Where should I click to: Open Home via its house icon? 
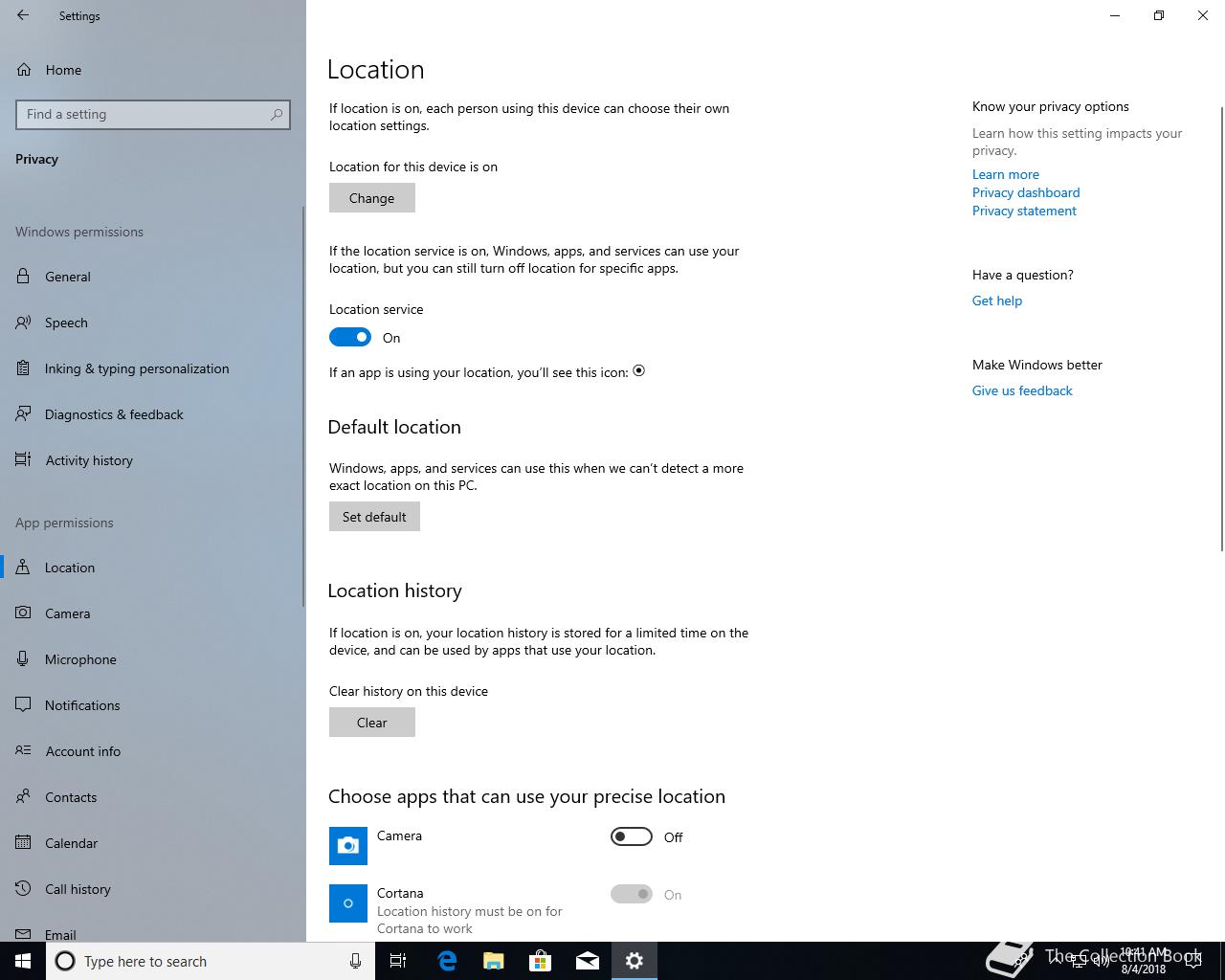pos(23,70)
